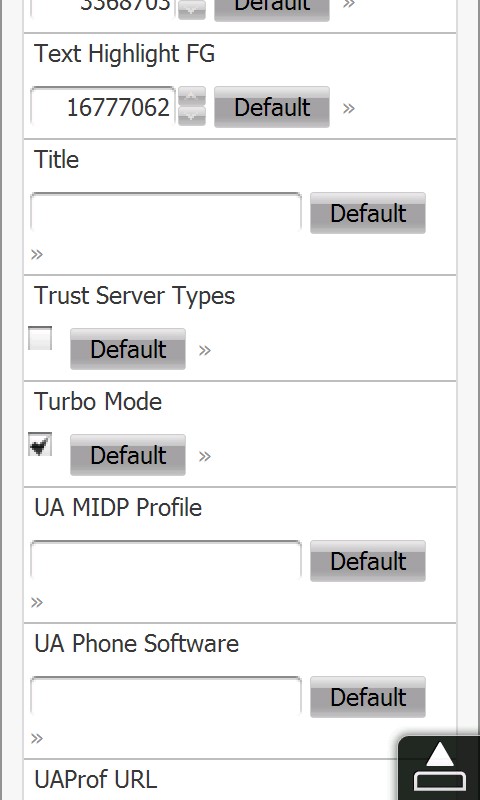This screenshot has width=480, height=800.
Task: Decrease Text Highlight FG value with down arrow
Action: 192,116
